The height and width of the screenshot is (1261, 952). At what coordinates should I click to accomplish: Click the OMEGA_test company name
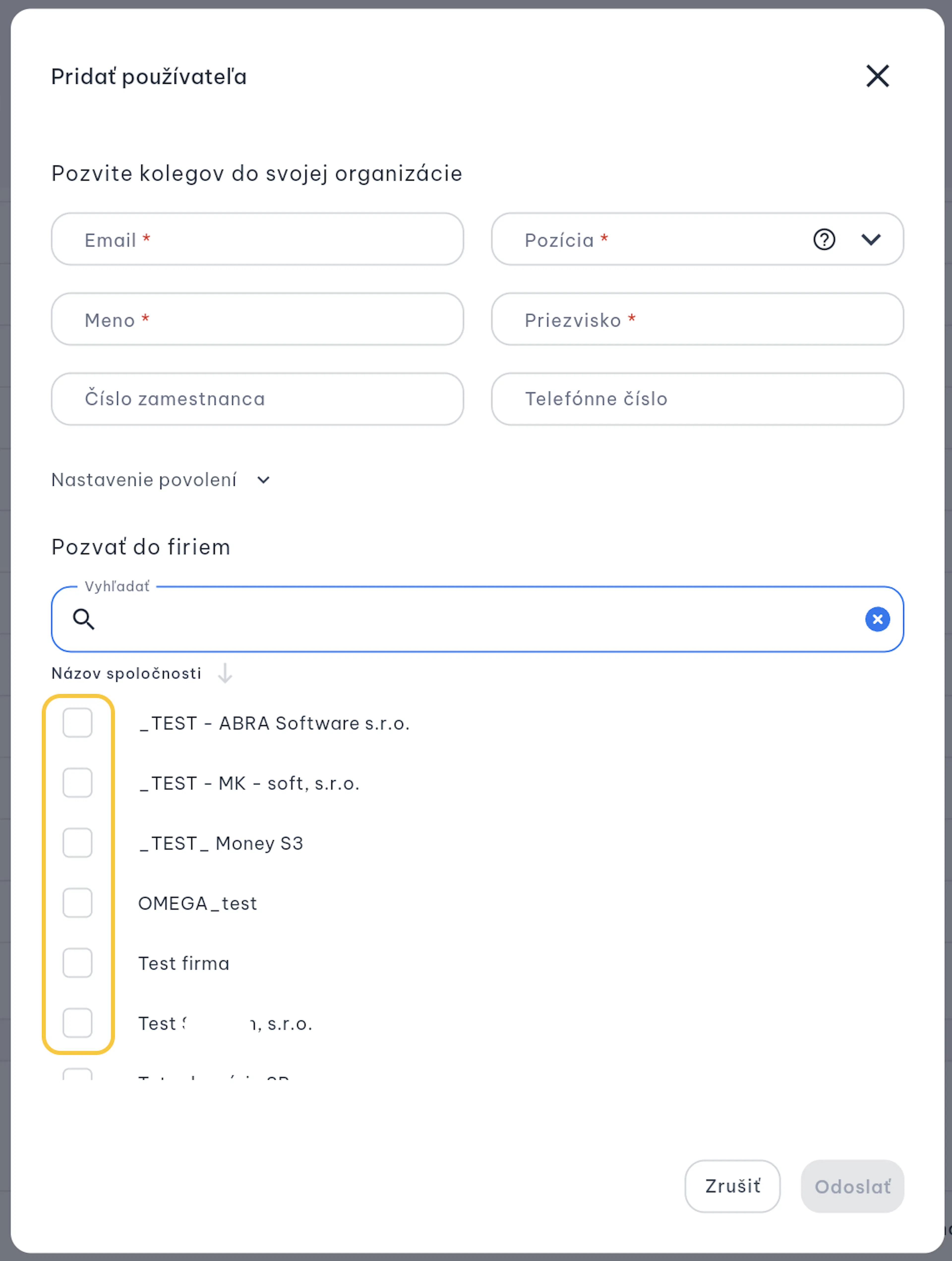tap(198, 904)
